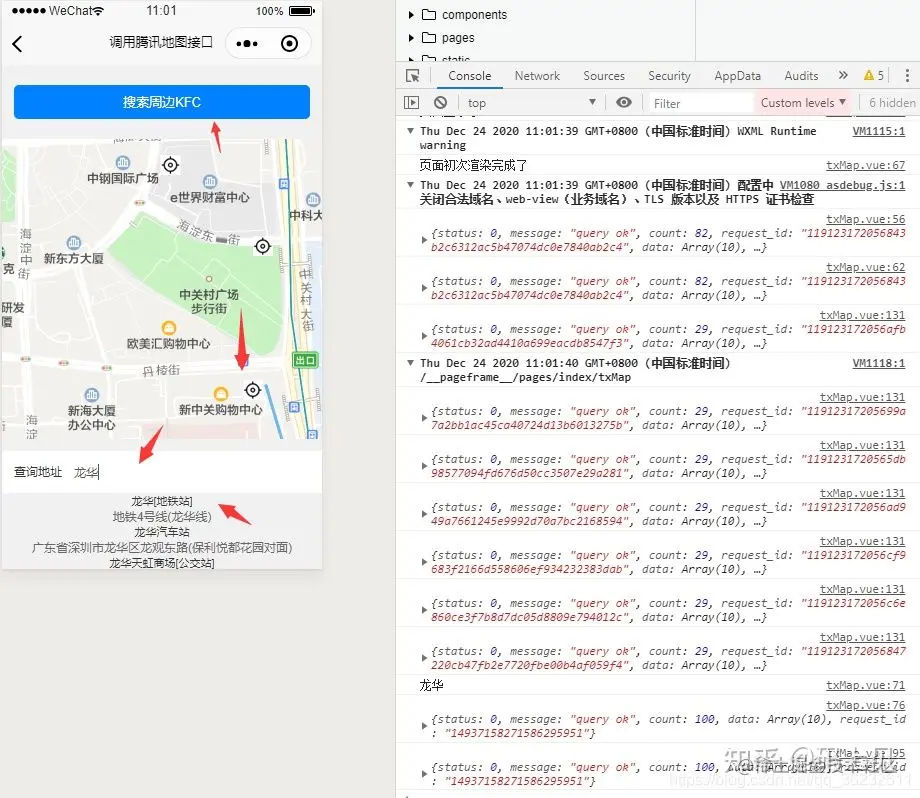920x798 pixels.
Task: Open source link txMap.vue:71
Action: coord(865,685)
